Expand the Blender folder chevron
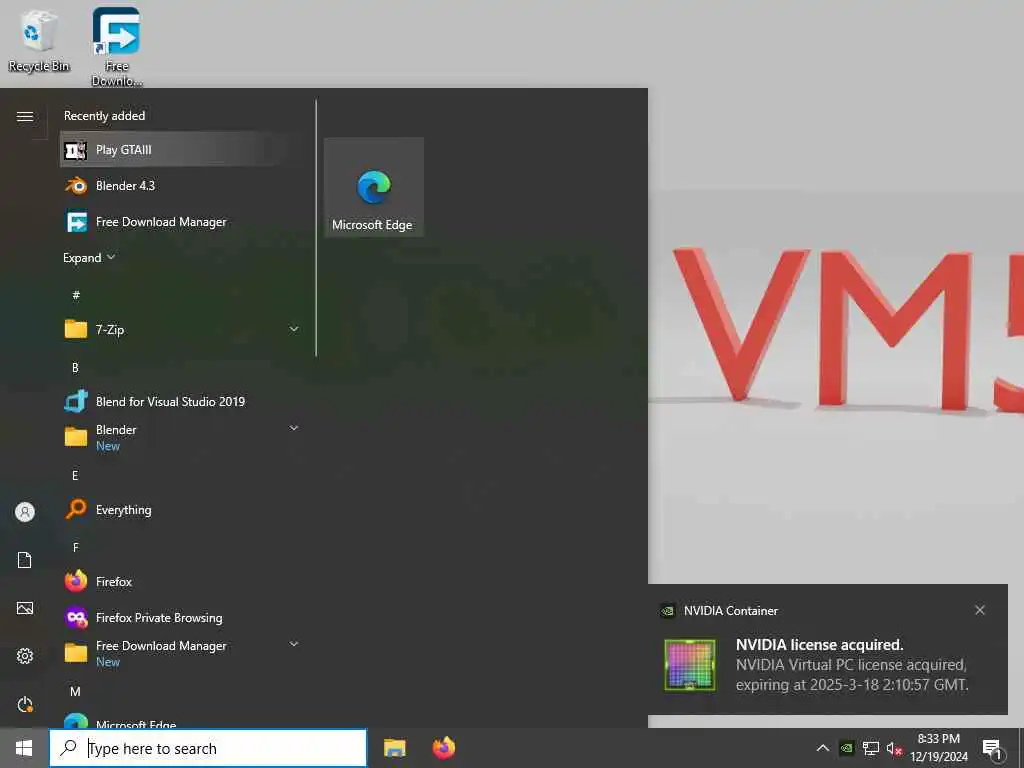Screen dimensions: 1024x768 pyautogui.click(x=294, y=428)
